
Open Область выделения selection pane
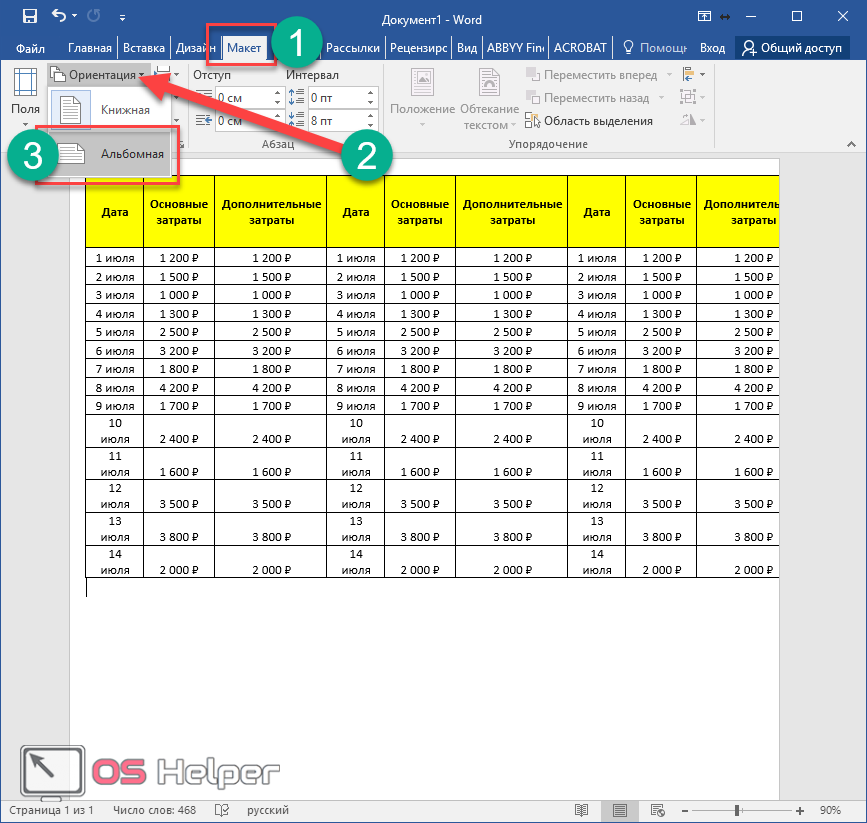[588, 121]
